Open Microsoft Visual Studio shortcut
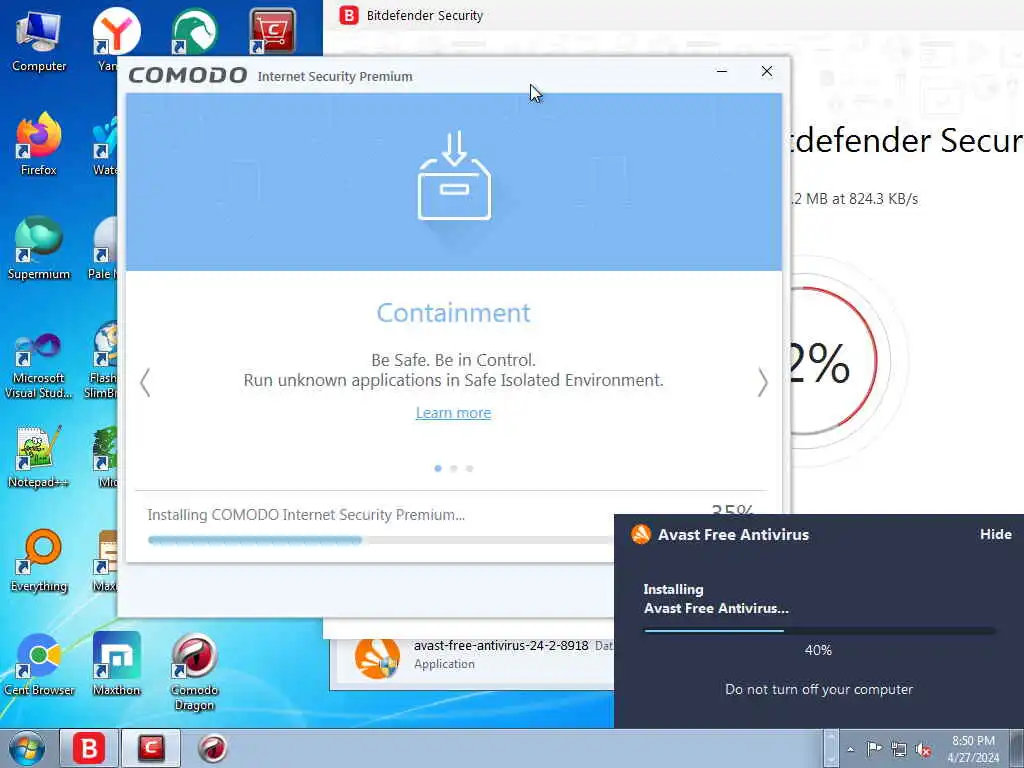The height and width of the screenshot is (768, 1024). [x=38, y=366]
